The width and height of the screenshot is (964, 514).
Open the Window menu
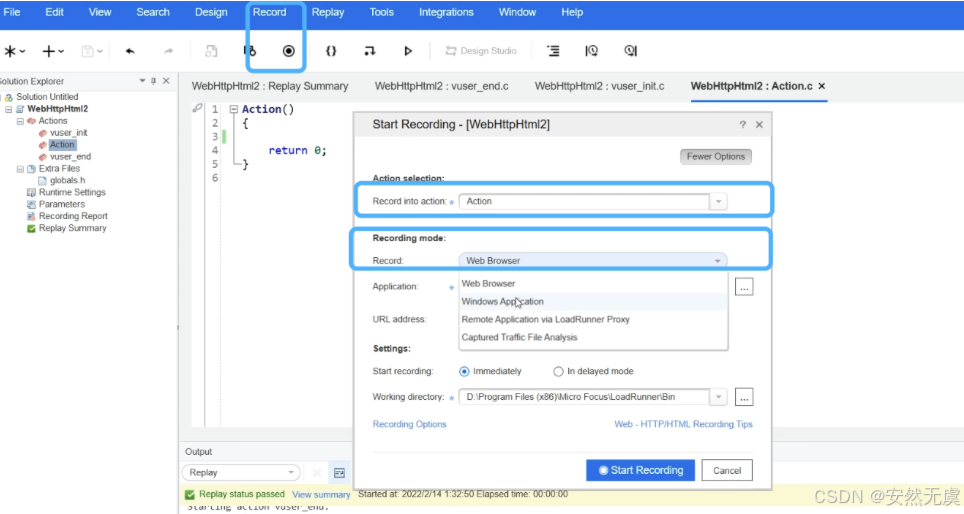coord(517,12)
